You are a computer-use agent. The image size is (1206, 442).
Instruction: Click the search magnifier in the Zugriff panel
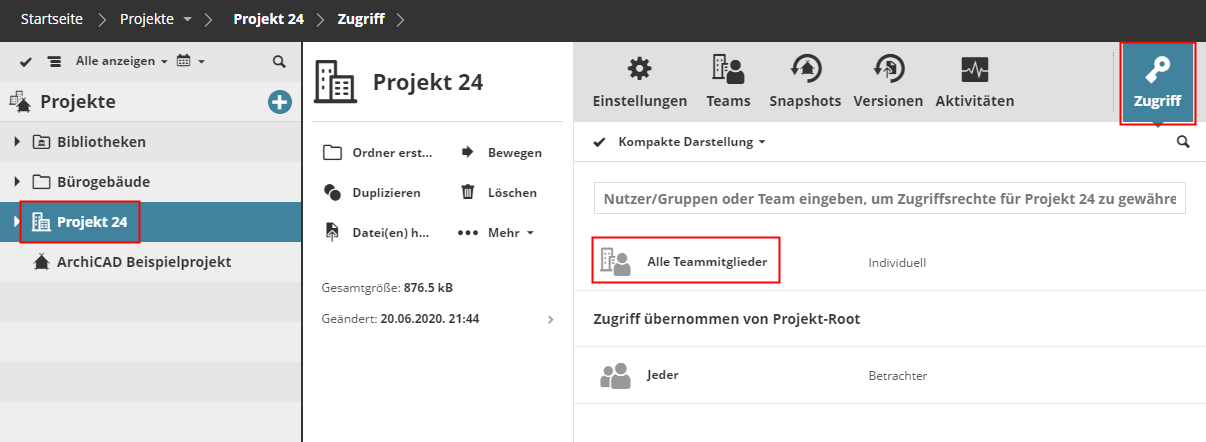pos(1183,142)
